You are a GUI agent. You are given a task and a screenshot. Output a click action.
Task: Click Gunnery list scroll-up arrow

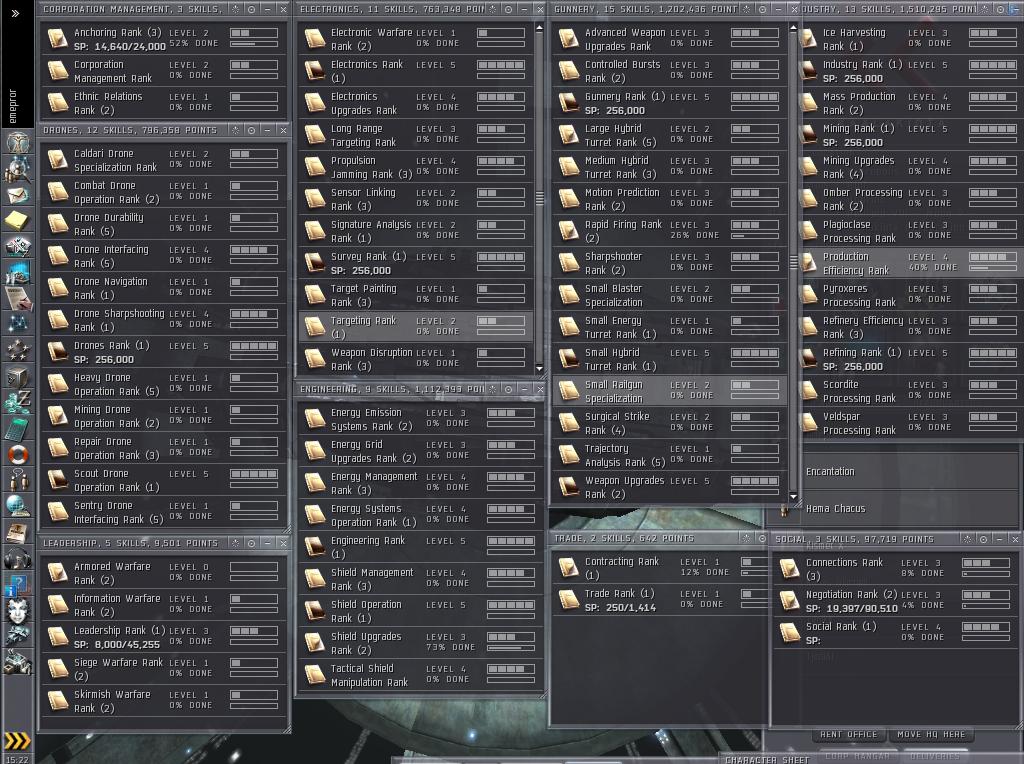pyautogui.click(x=793, y=28)
